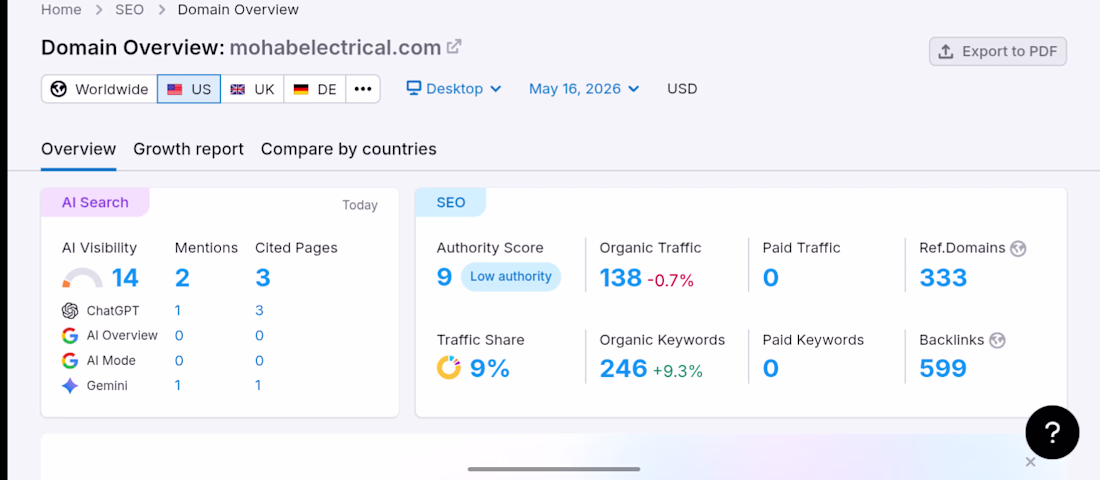Viewport: 1100px width, 480px height.
Task: Select the DE database button
Action: [x=315, y=89]
